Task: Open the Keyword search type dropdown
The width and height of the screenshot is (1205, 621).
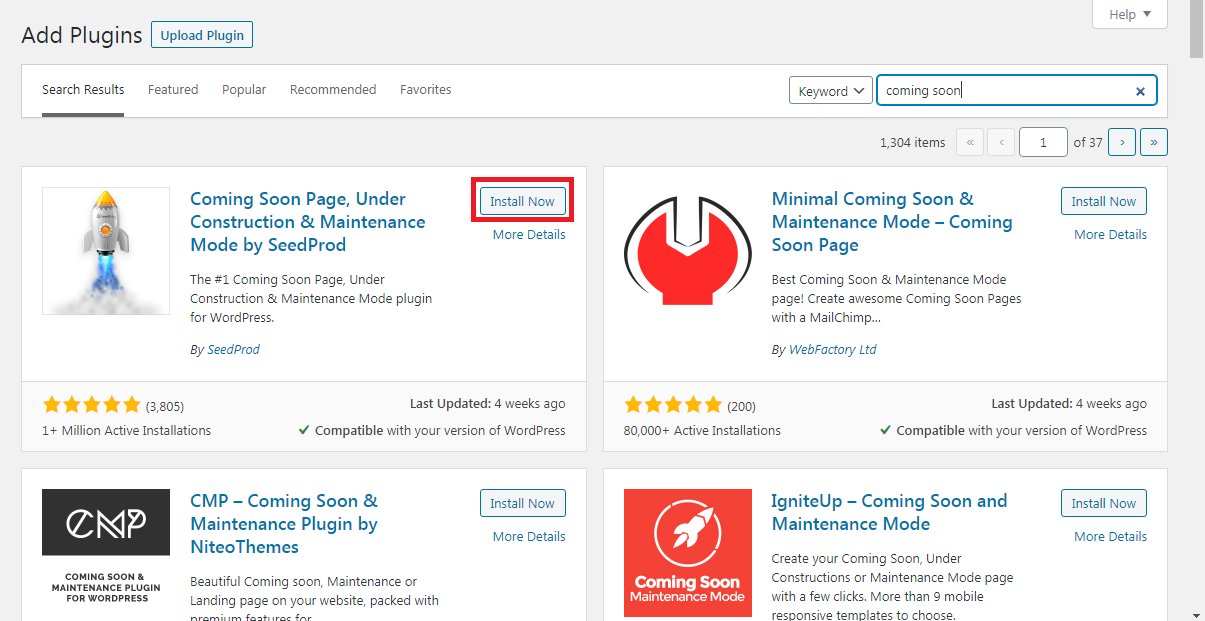Action: coord(831,91)
